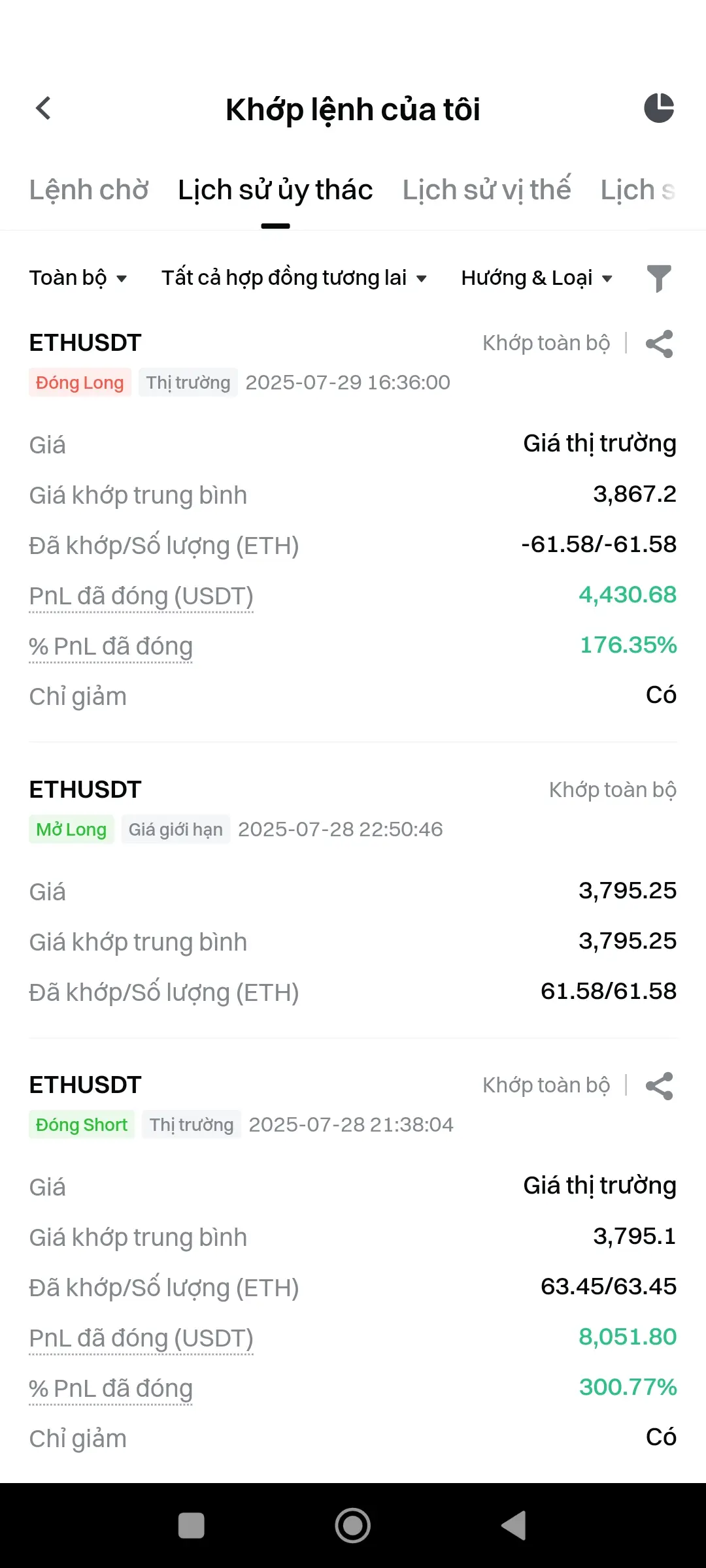
Task: Switch to Lệnh chờ tab
Action: pyautogui.click(x=89, y=189)
